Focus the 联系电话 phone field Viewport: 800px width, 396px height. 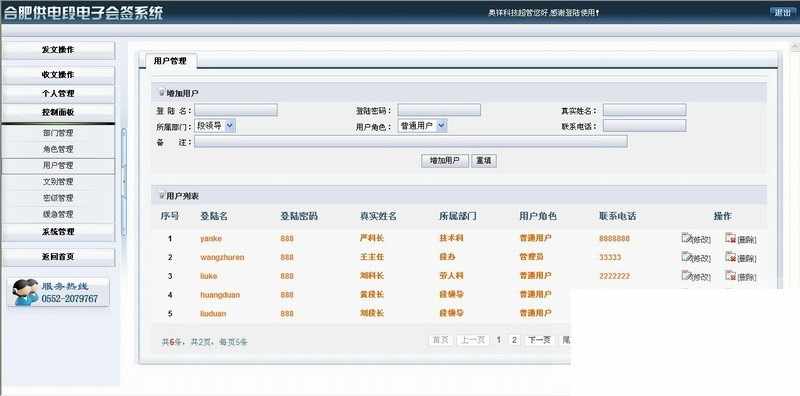click(644, 126)
